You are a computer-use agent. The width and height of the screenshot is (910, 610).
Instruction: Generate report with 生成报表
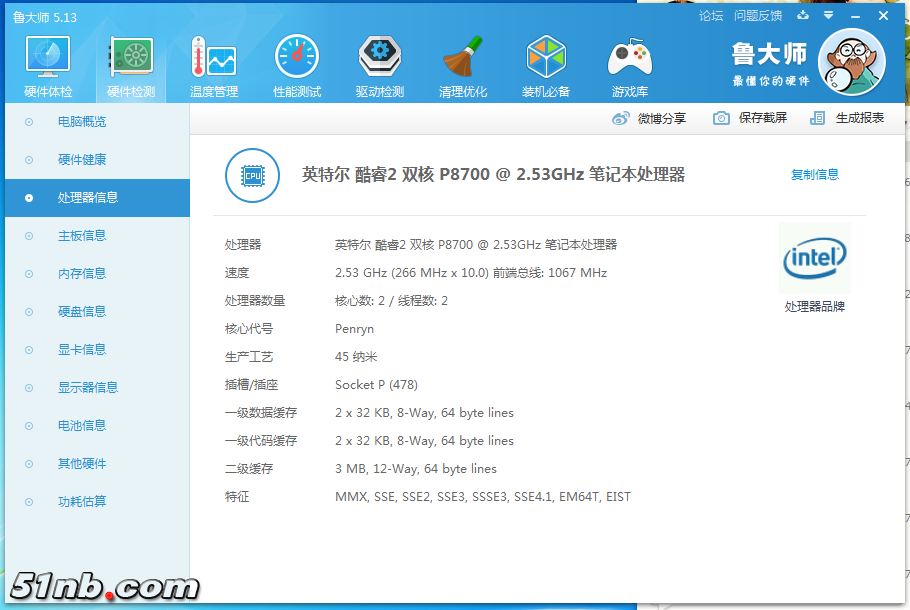(x=848, y=118)
